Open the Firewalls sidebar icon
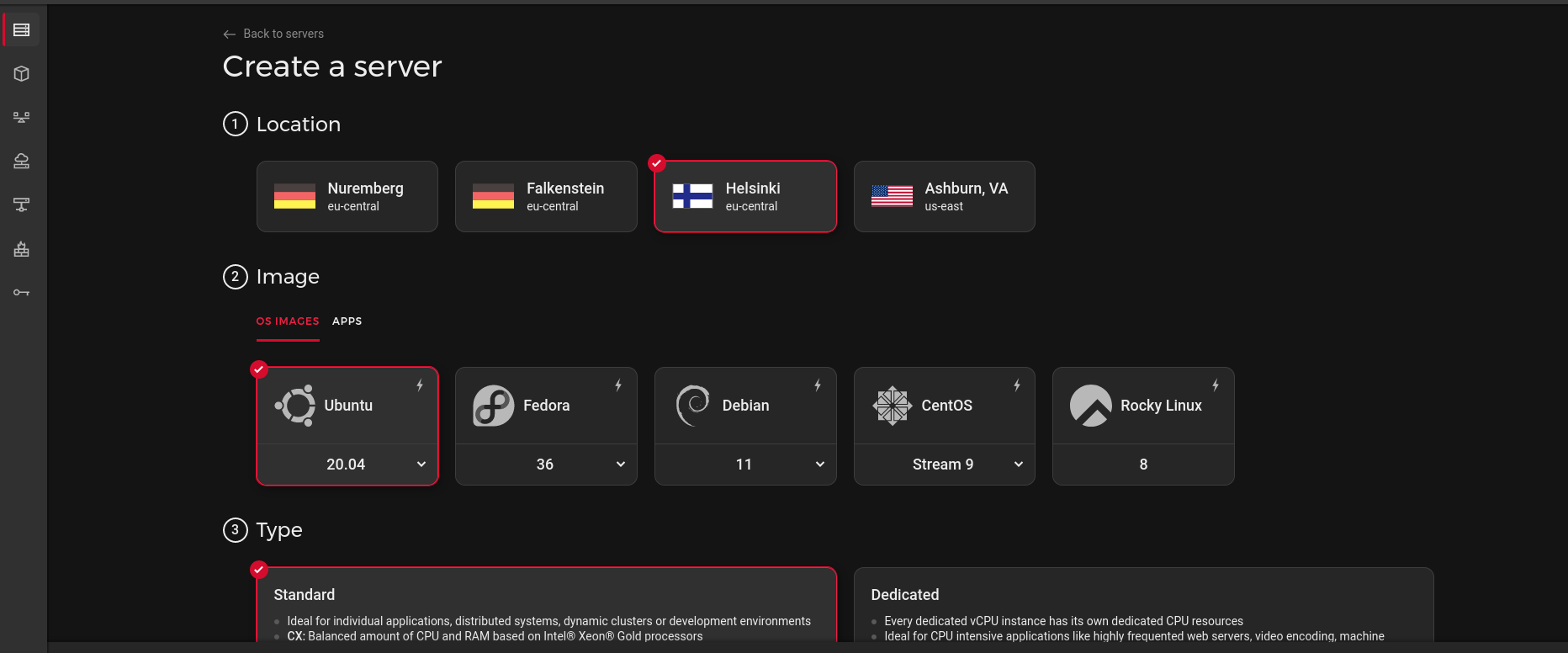 pyautogui.click(x=22, y=249)
